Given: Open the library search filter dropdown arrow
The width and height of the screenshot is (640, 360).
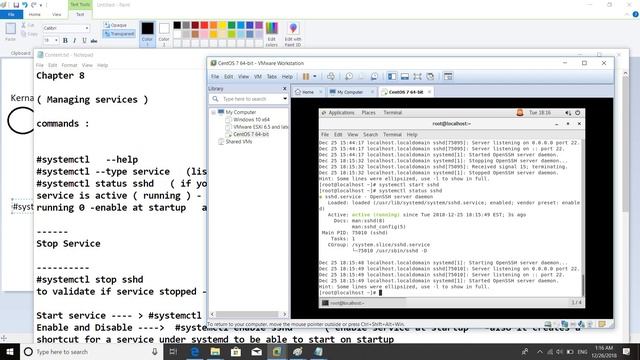Looking at the screenshot, I should point(284,99).
